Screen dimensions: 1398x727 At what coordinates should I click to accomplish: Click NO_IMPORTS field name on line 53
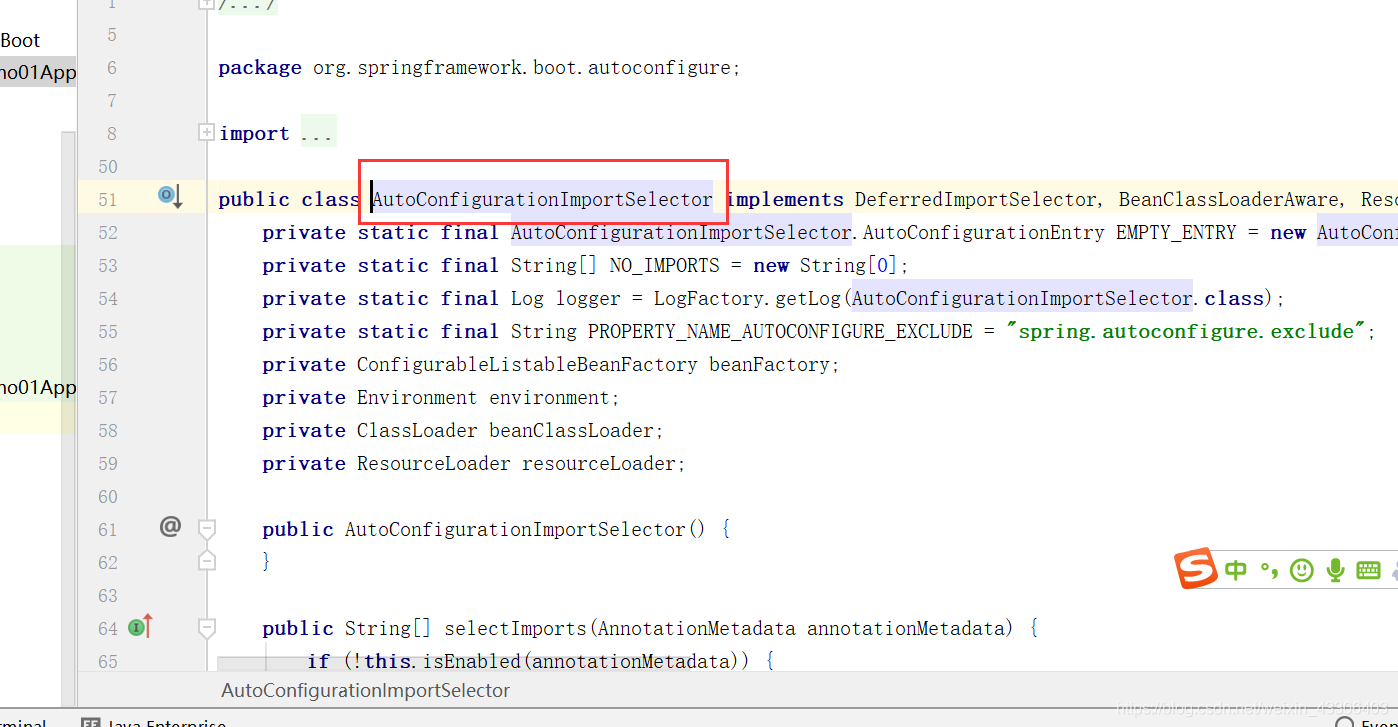664,265
